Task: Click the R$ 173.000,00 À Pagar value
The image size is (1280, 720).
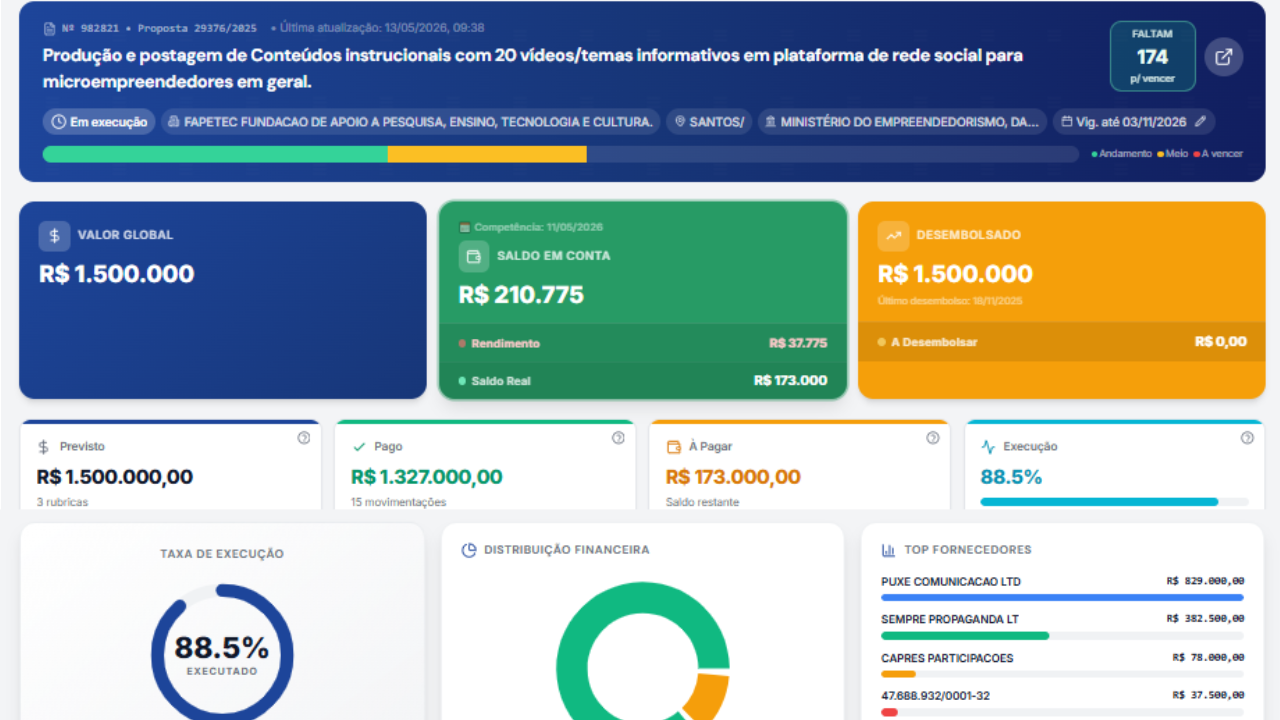Action: 733,477
